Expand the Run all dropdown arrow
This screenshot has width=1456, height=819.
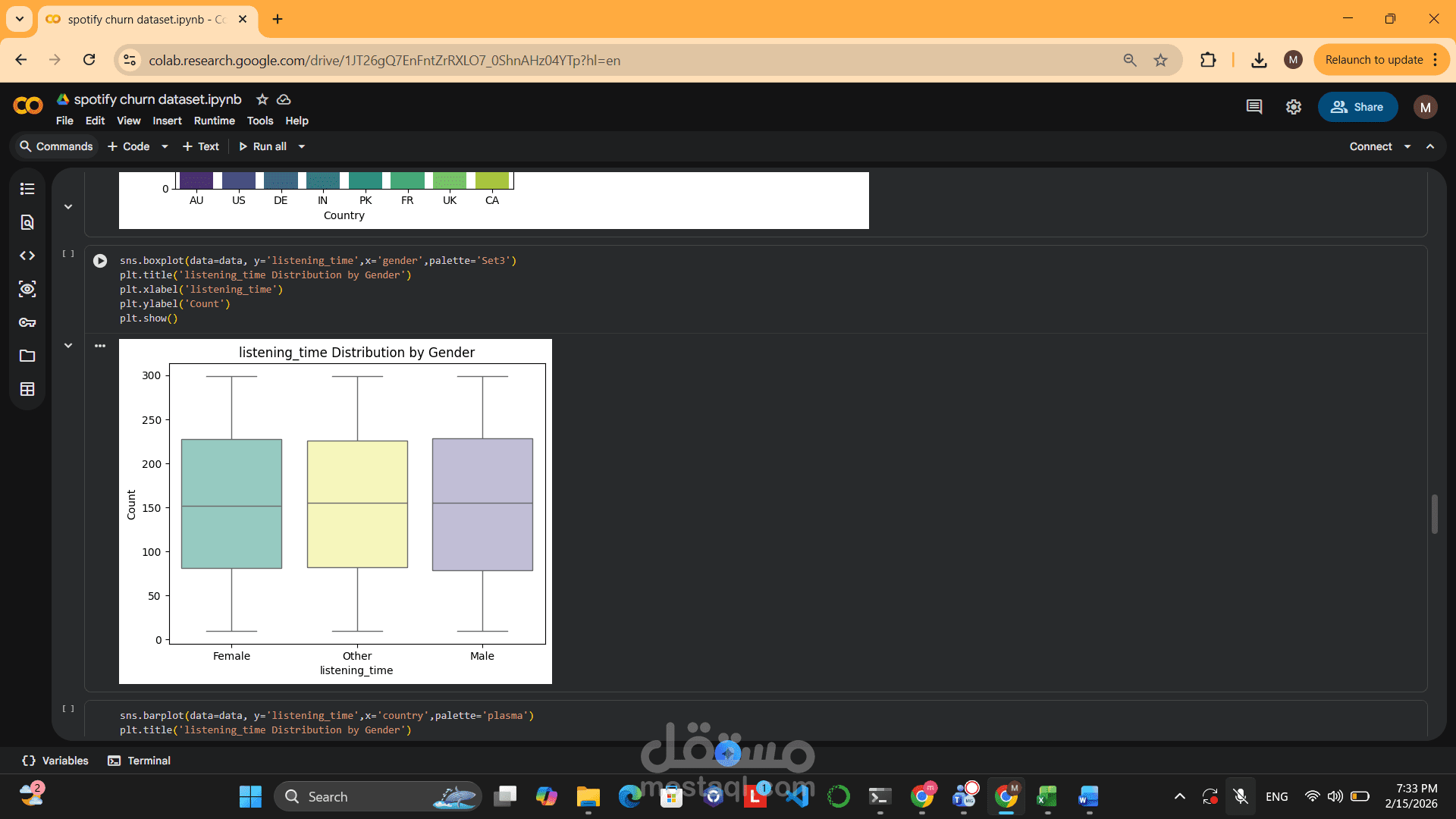click(302, 146)
